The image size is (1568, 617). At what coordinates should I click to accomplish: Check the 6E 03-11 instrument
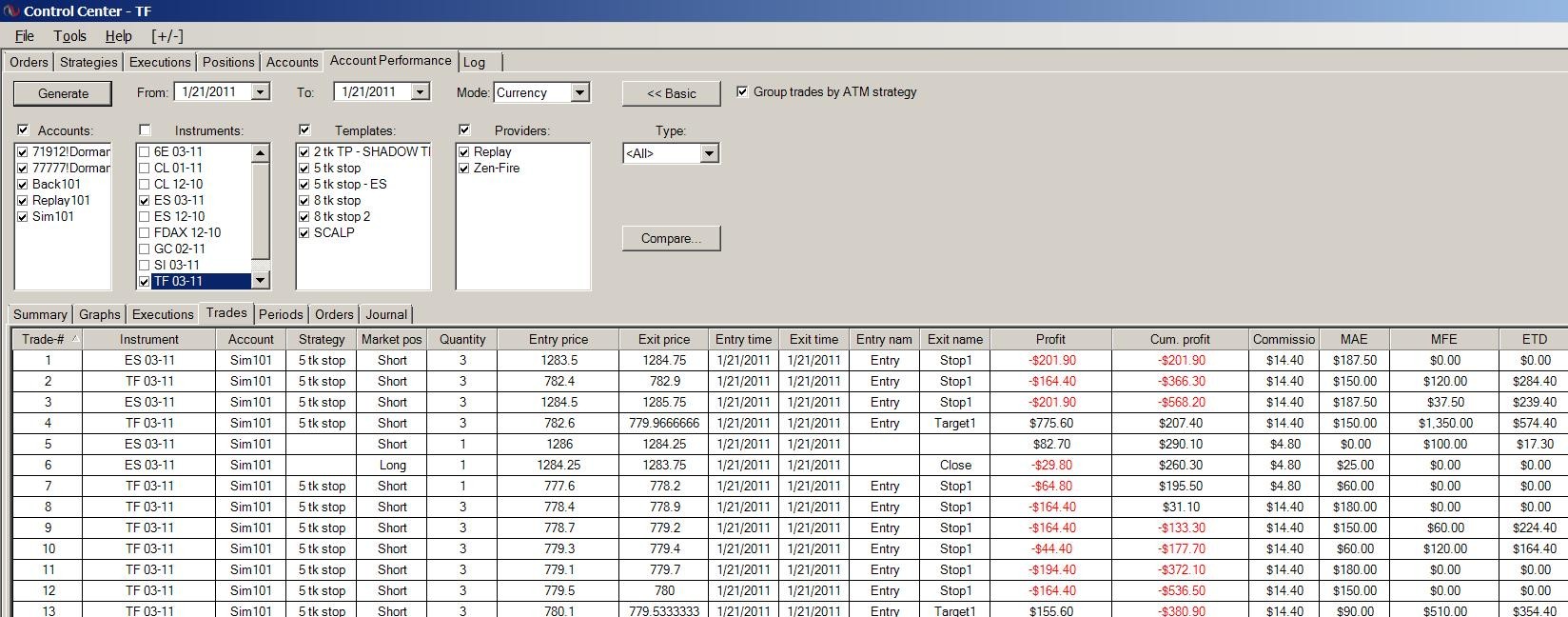(x=145, y=151)
